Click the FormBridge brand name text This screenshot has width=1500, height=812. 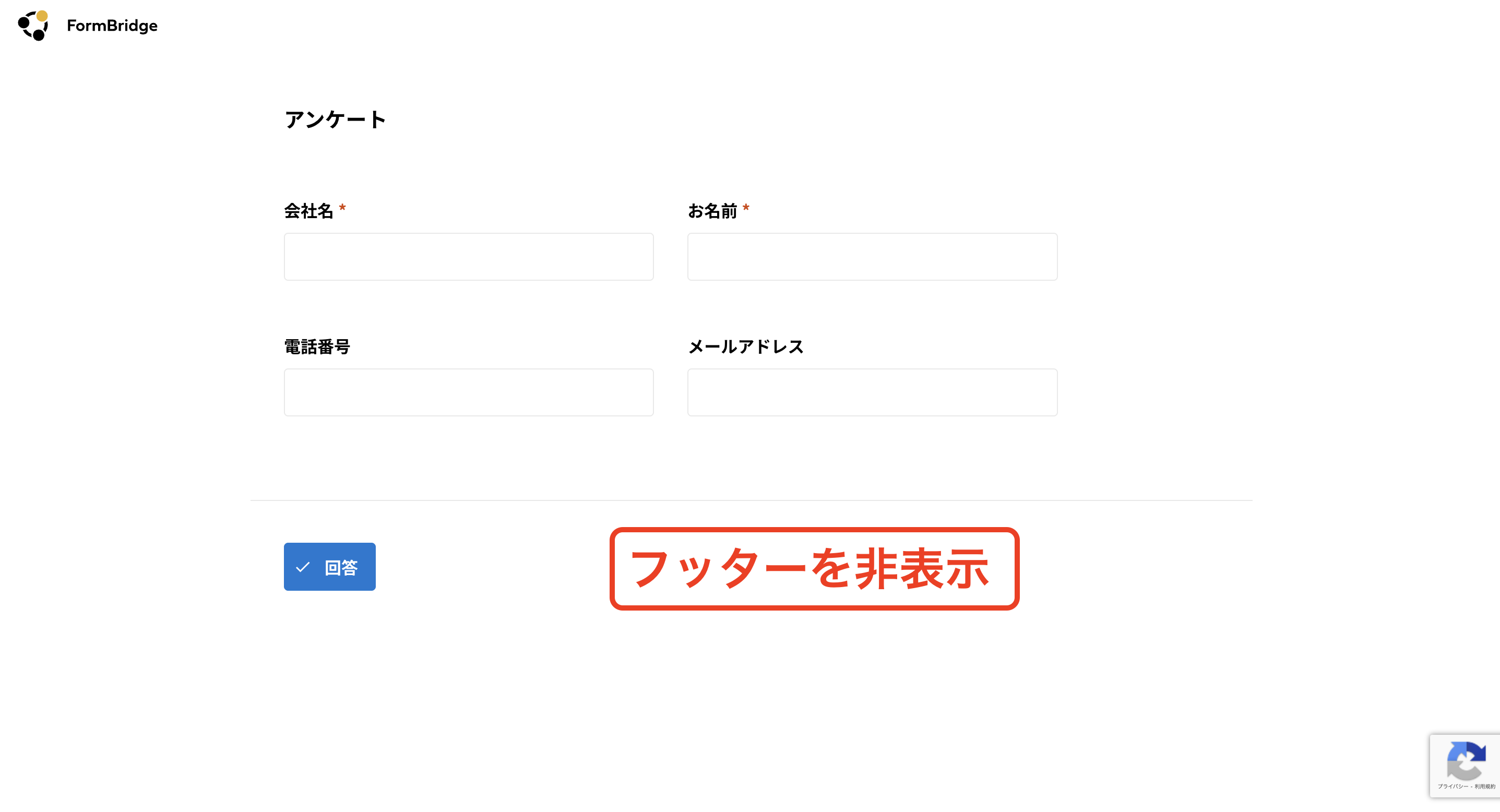click(x=112, y=26)
